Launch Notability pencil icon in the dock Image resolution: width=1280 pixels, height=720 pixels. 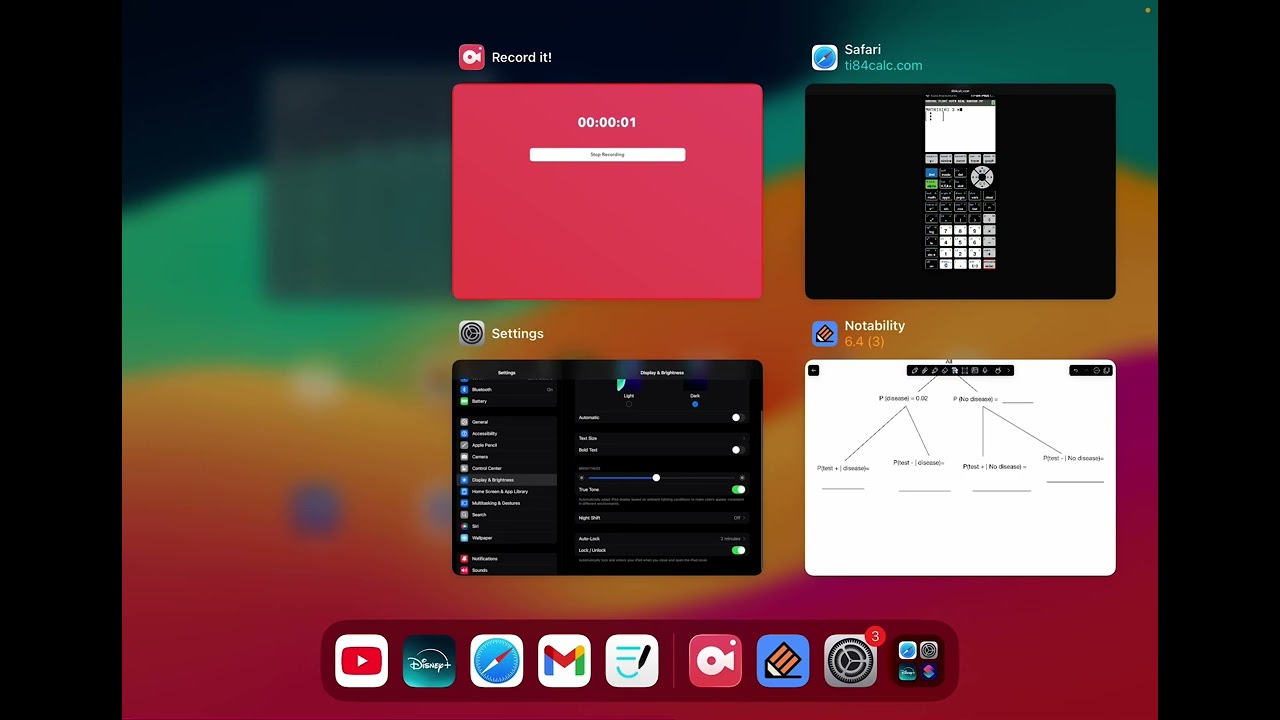[783, 661]
